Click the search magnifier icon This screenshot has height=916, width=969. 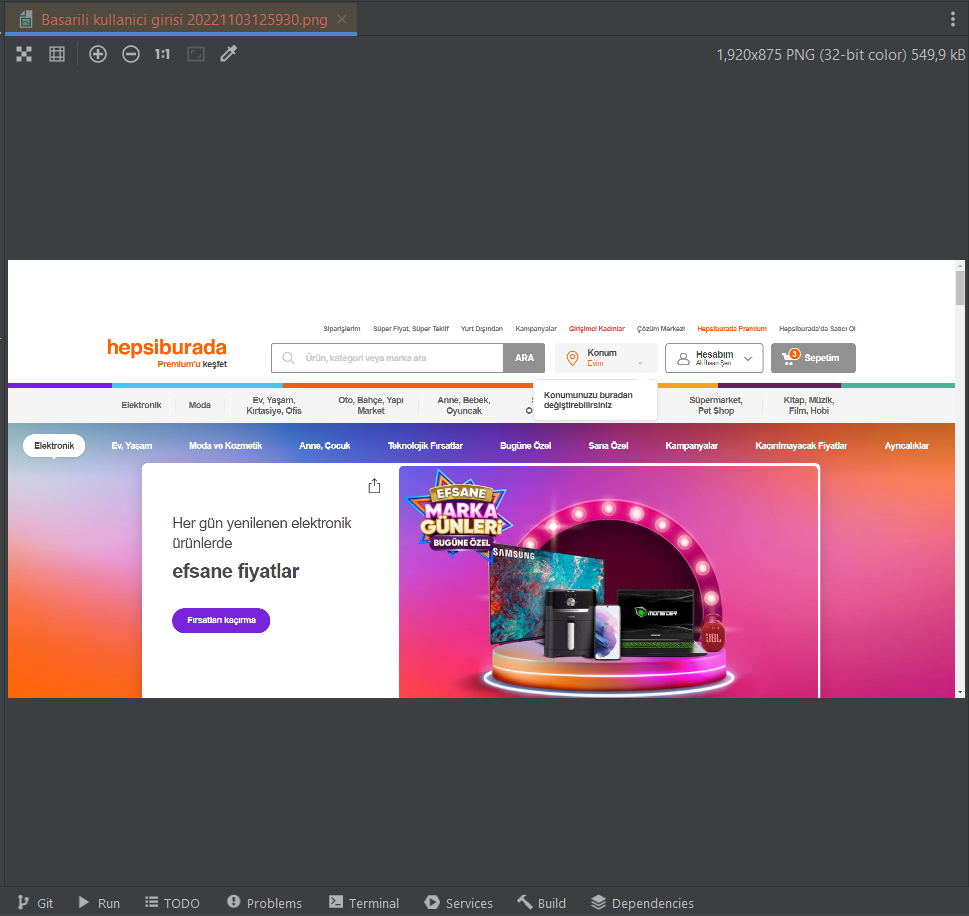tap(288, 358)
